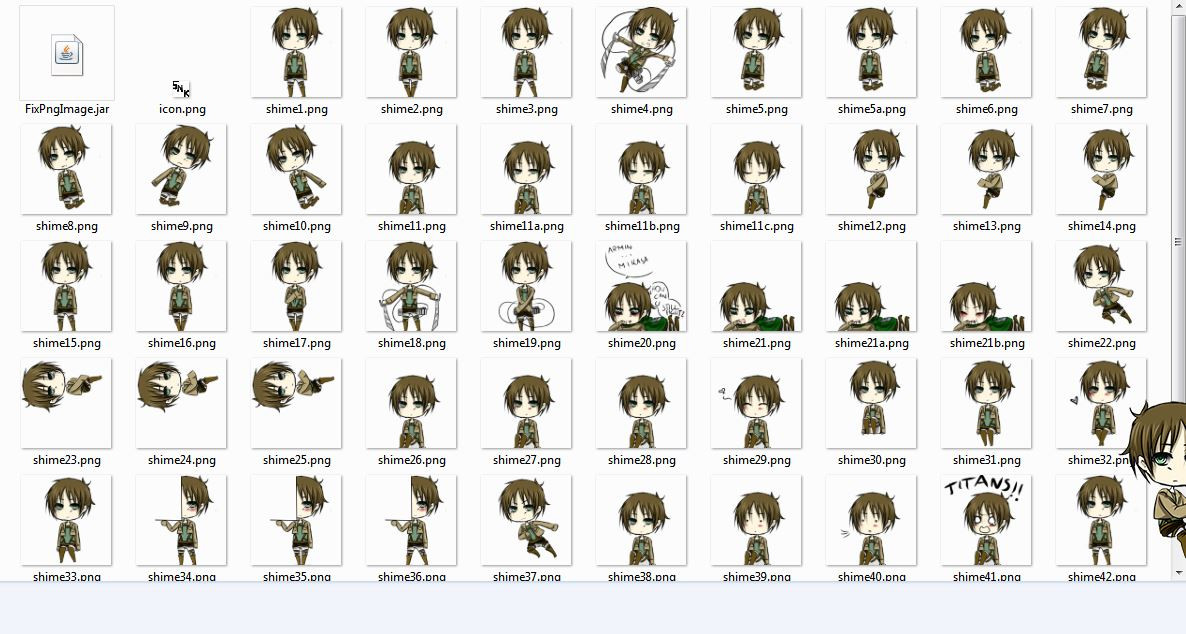
Task: Select shime10.png thumbnail
Action: click(296, 169)
